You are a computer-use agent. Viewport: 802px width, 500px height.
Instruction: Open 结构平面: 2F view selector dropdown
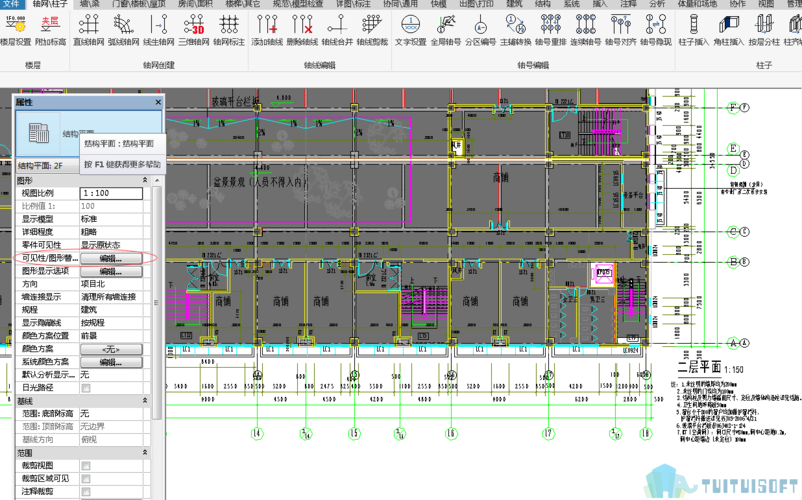(x=47, y=166)
